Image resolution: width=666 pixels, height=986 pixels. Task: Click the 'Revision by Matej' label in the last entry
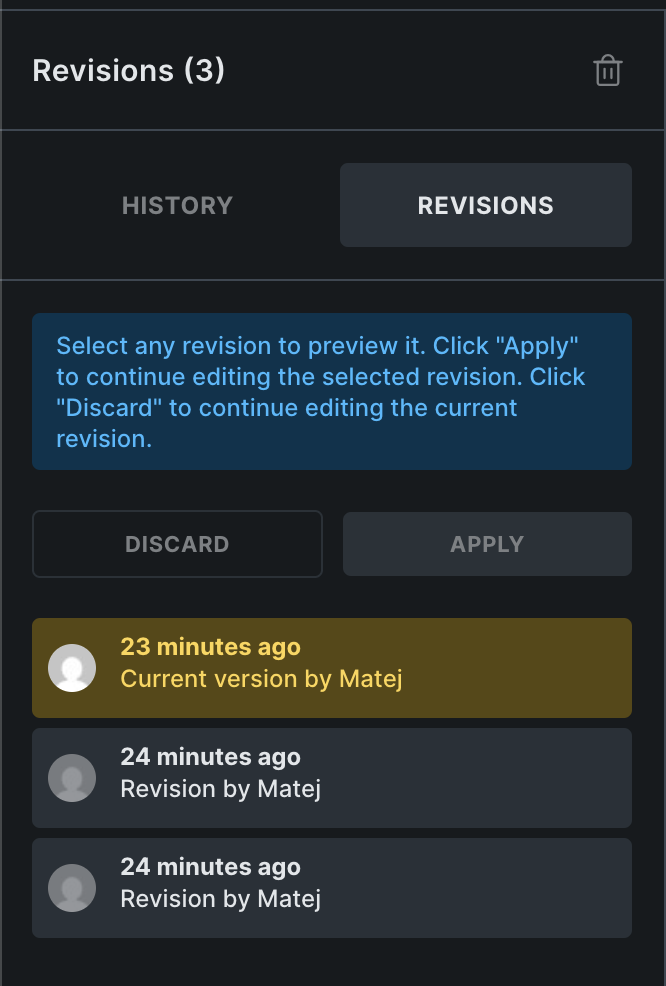220,899
